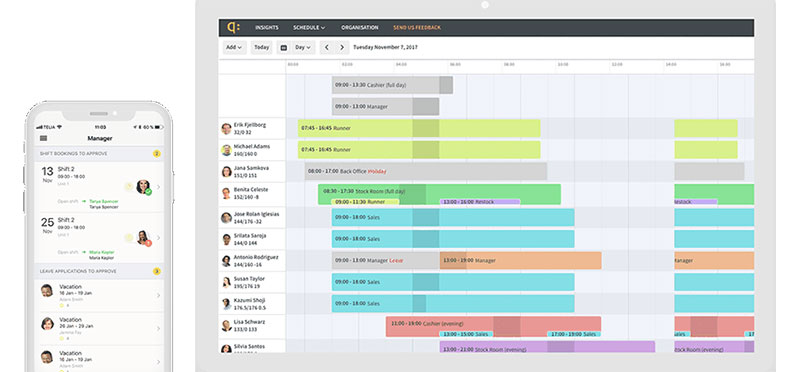The image size is (800, 372).
Task: Click the Send Us Feedback link
Action: coord(417,28)
